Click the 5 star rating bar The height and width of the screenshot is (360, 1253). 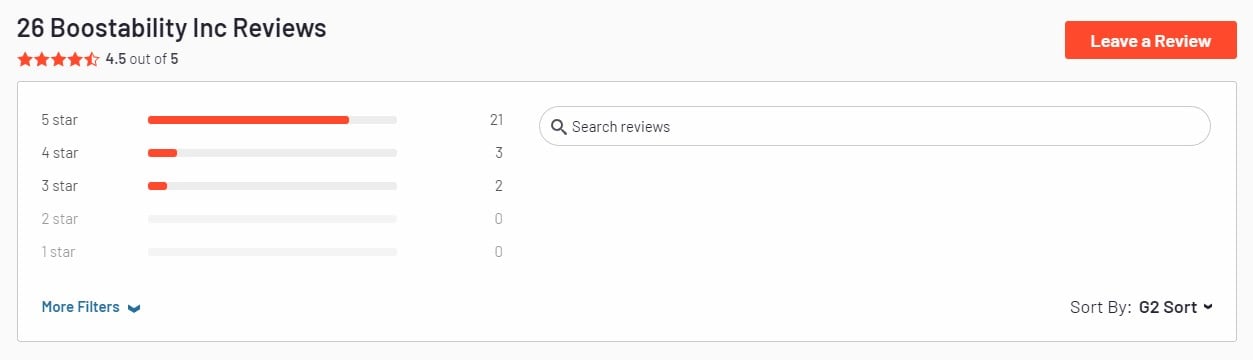pyautogui.click(x=272, y=120)
